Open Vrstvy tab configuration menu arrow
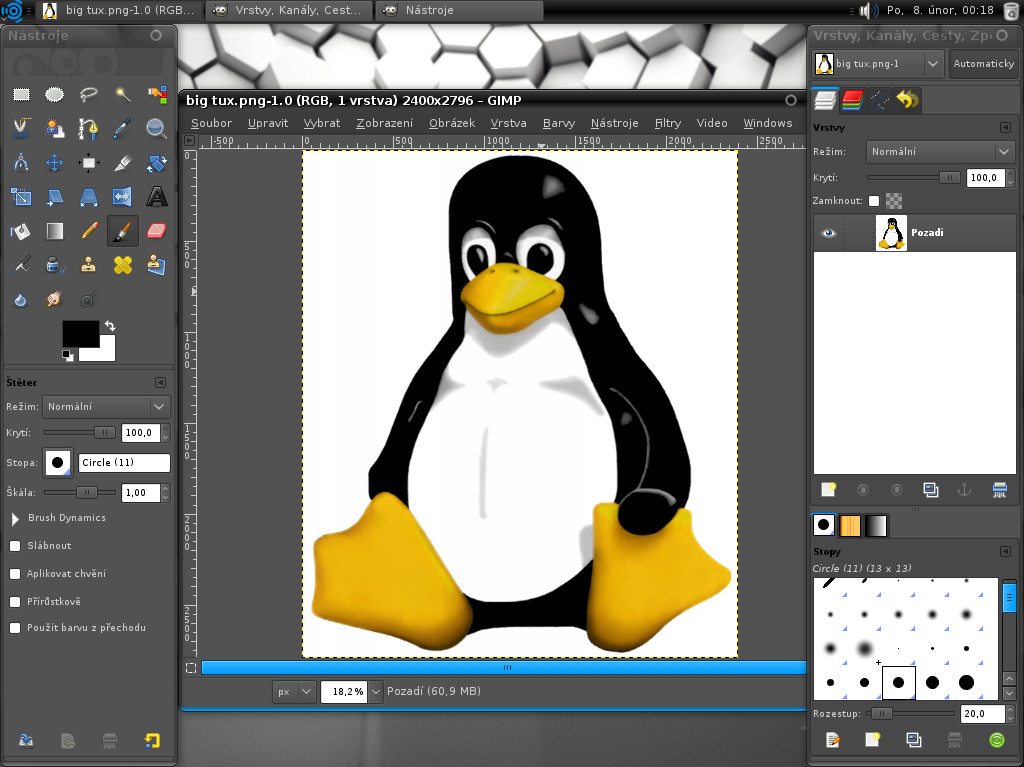 [x=1005, y=127]
